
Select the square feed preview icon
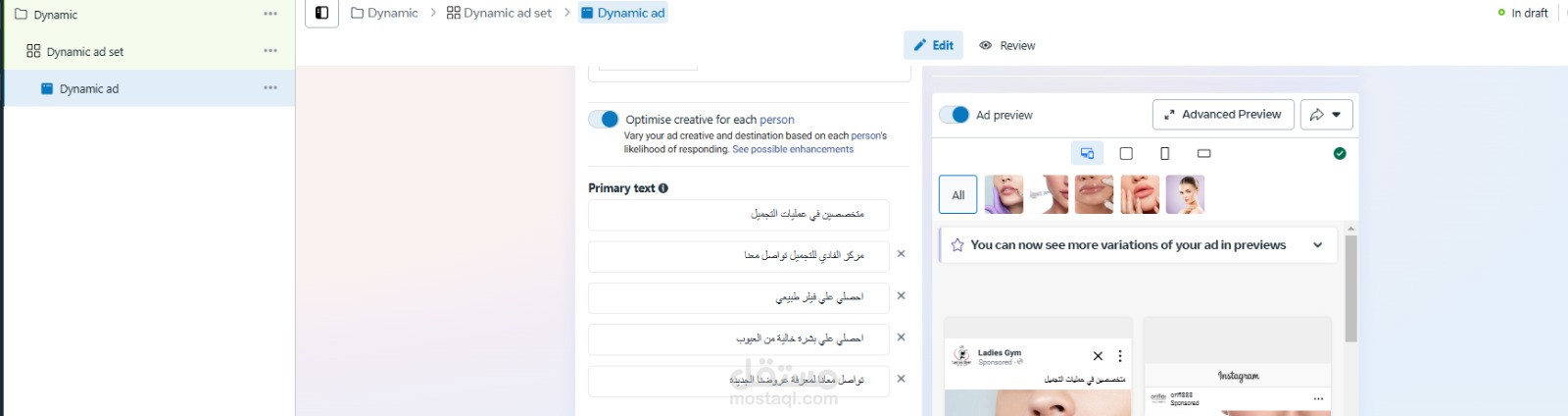pyautogui.click(x=1126, y=153)
